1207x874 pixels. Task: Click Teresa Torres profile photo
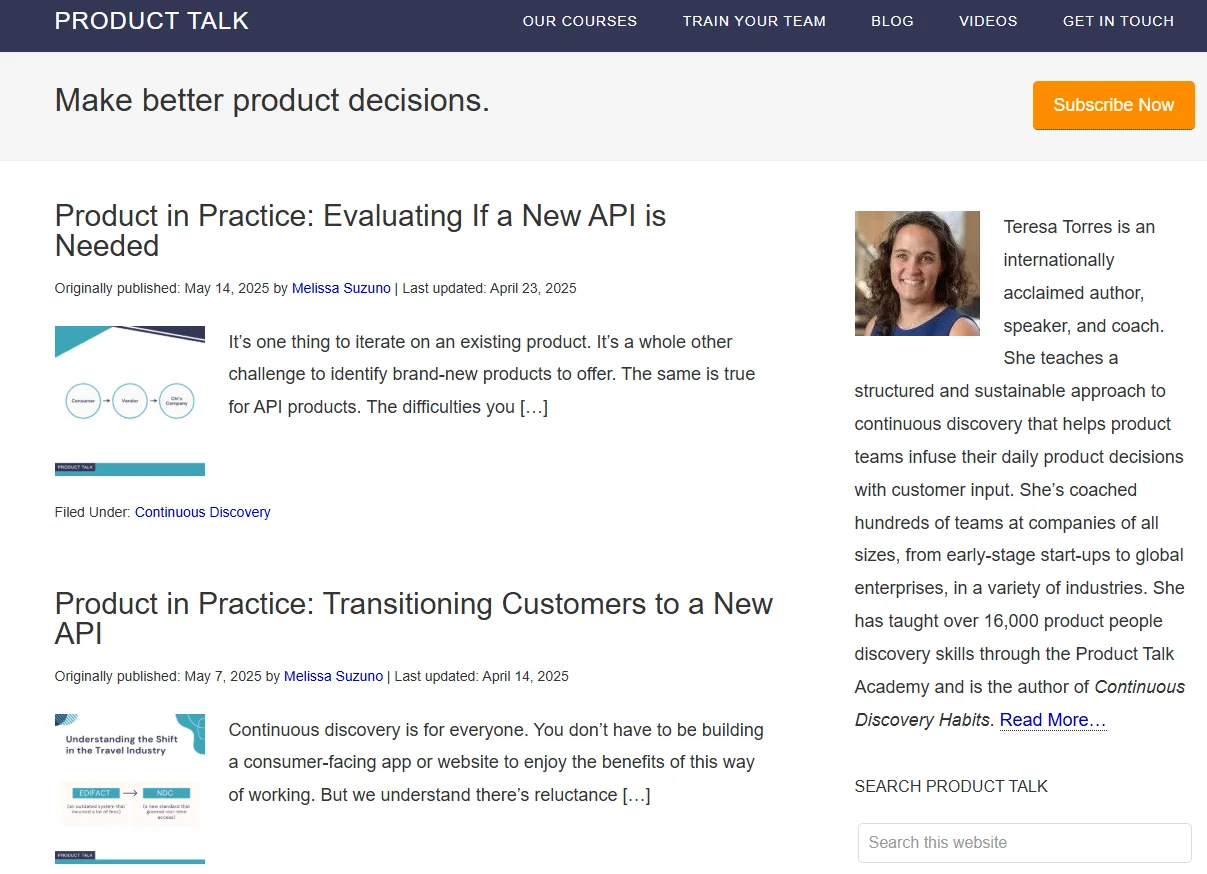pyautogui.click(x=917, y=273)
